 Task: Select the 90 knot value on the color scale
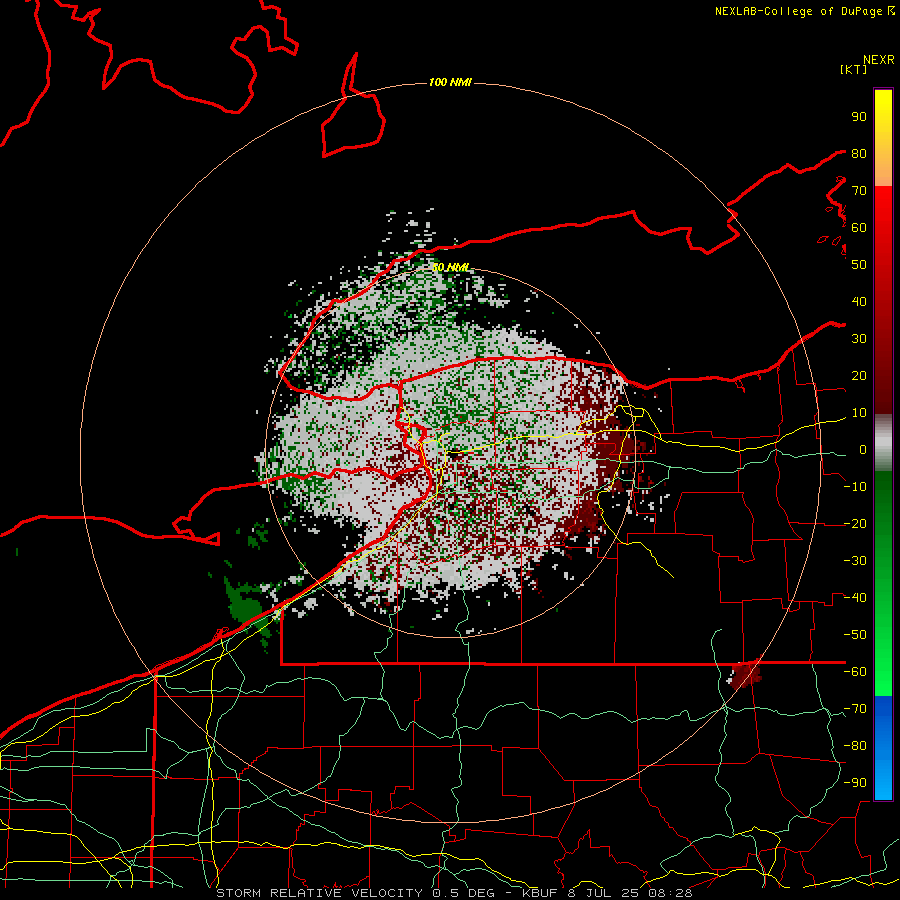tap(859, 117)
